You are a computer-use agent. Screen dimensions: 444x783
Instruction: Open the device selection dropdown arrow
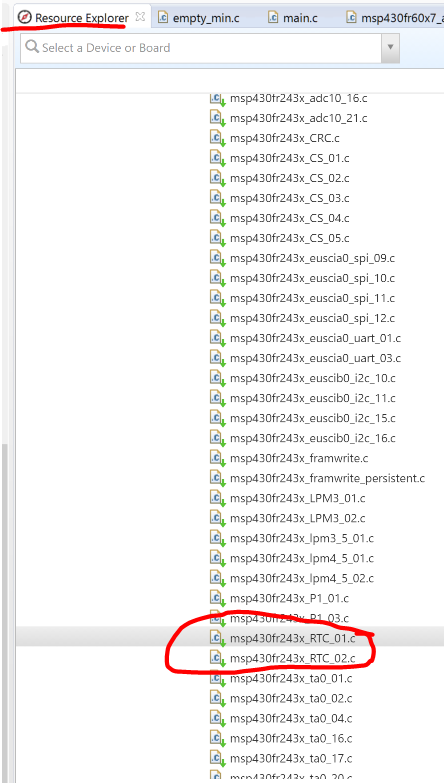(390, 48)
